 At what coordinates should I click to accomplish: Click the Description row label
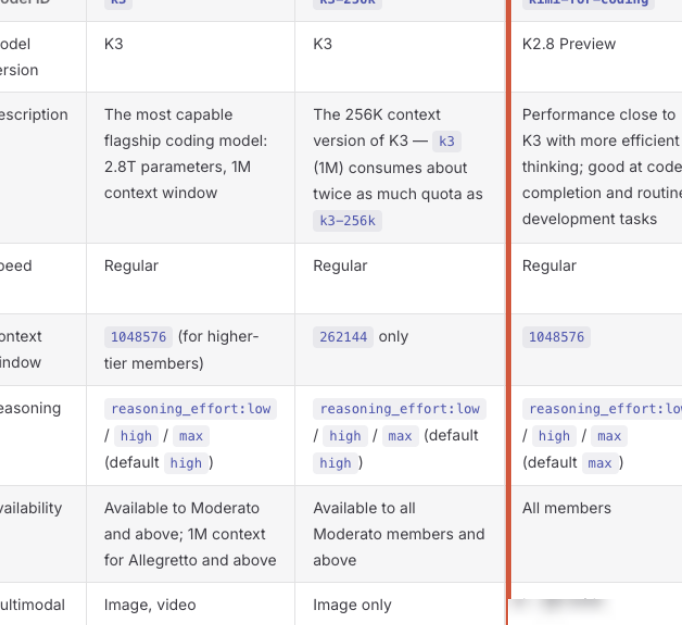34,115
